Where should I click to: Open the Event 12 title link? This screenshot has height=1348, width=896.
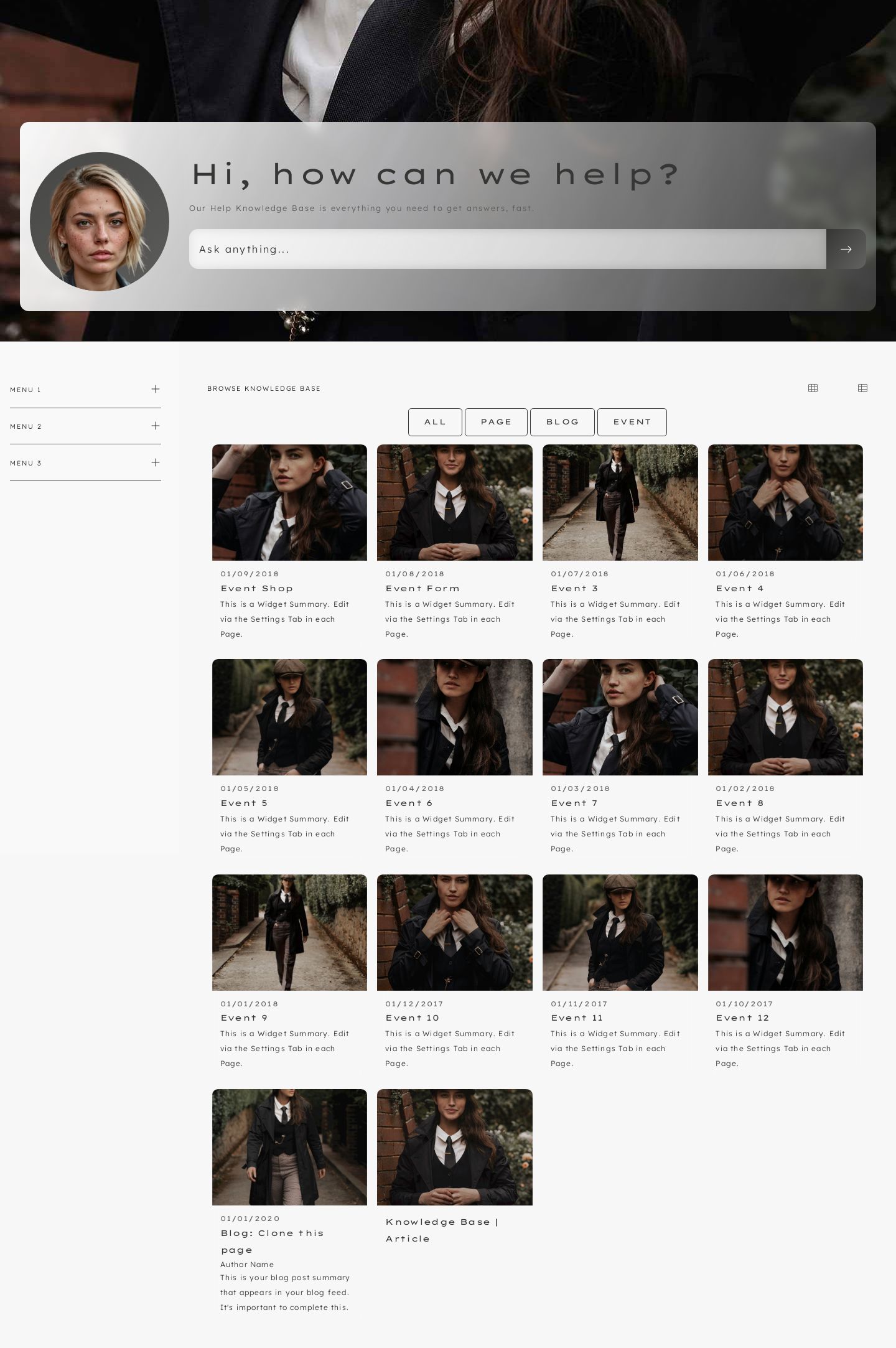click(742, 1018)
